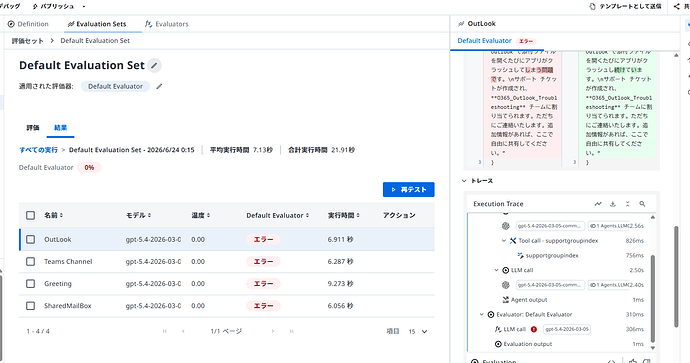Viewport: 690px width, 363px height.
Task: Go to the previous results page
Action: click(184, 331)
